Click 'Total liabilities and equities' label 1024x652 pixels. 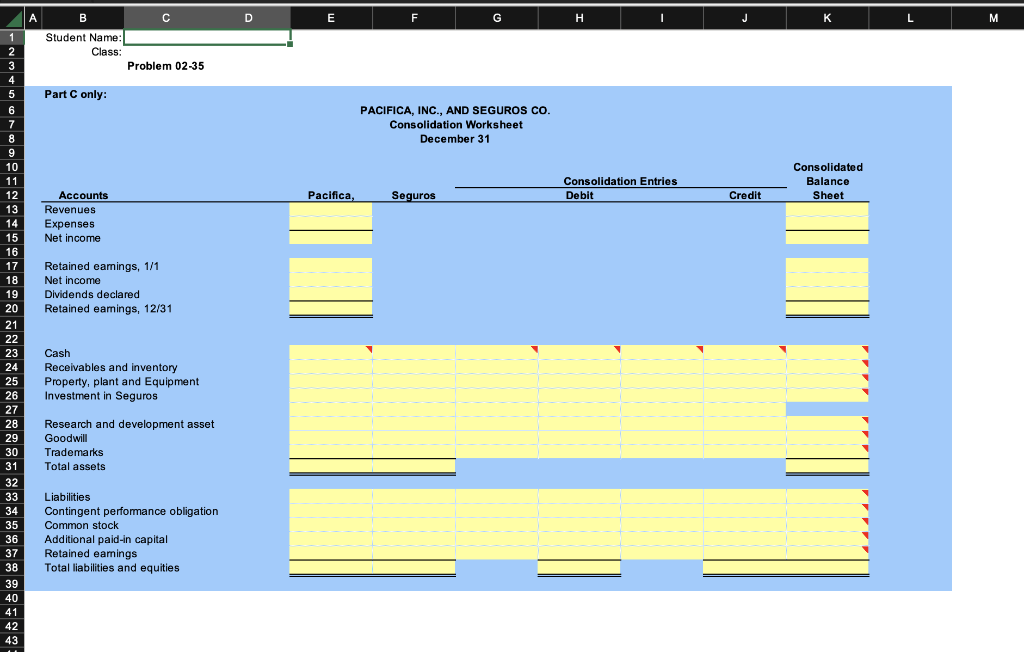pos(112,568)
